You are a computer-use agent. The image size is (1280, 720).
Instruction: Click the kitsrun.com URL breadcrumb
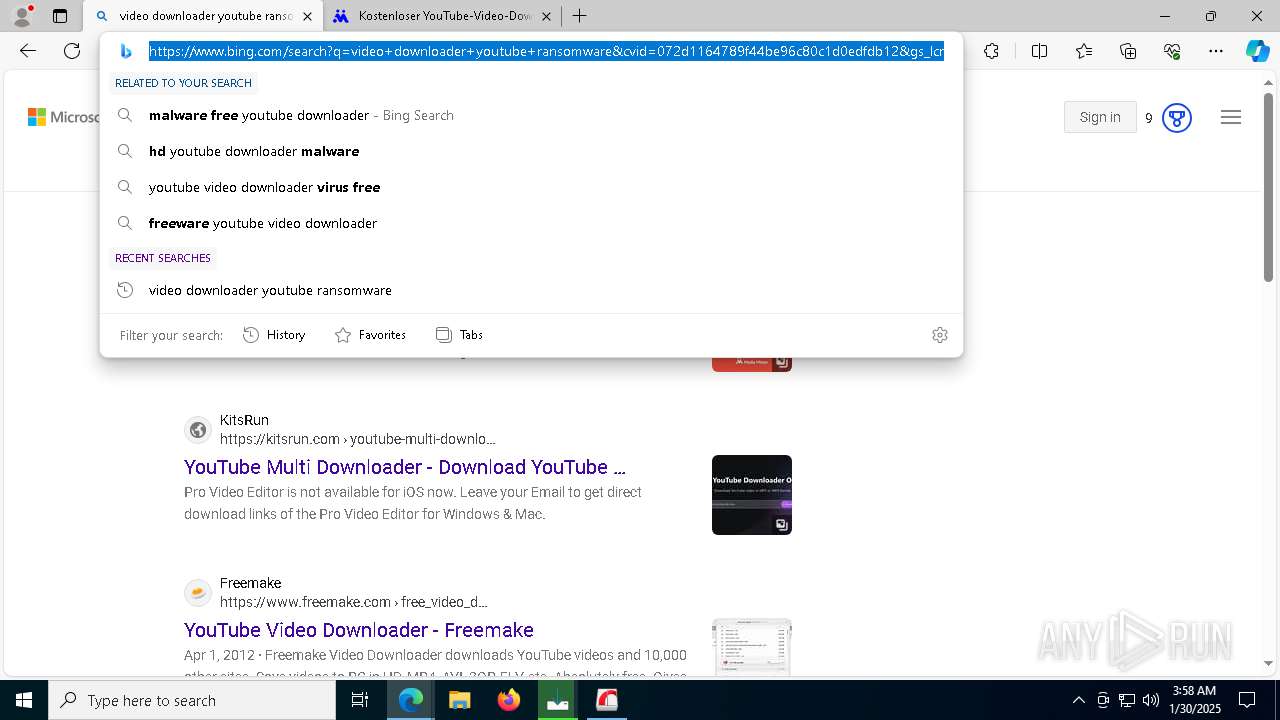pos(358,439)
